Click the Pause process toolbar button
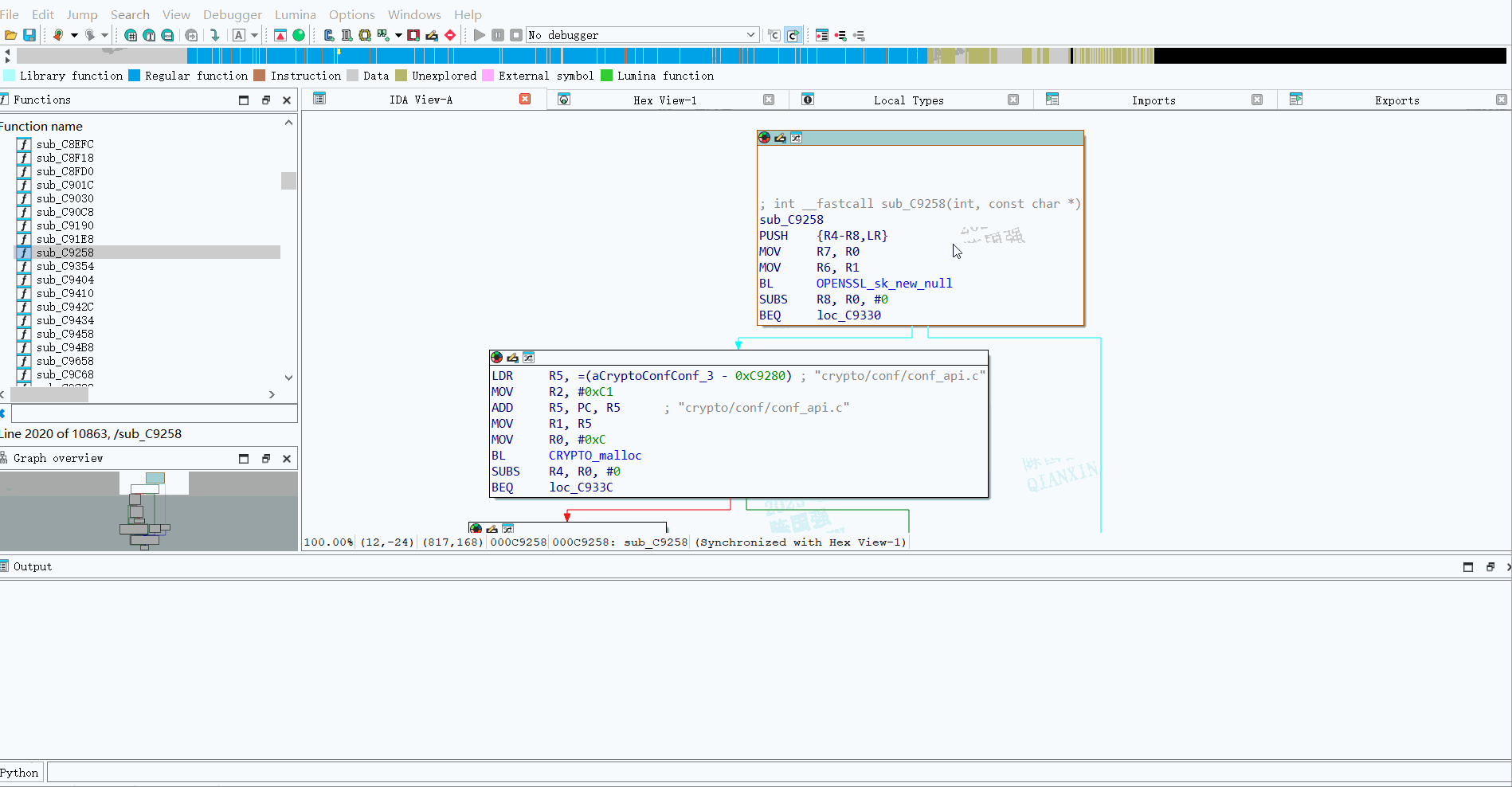This screenshot has width=1512, height=787. (498, 35)
